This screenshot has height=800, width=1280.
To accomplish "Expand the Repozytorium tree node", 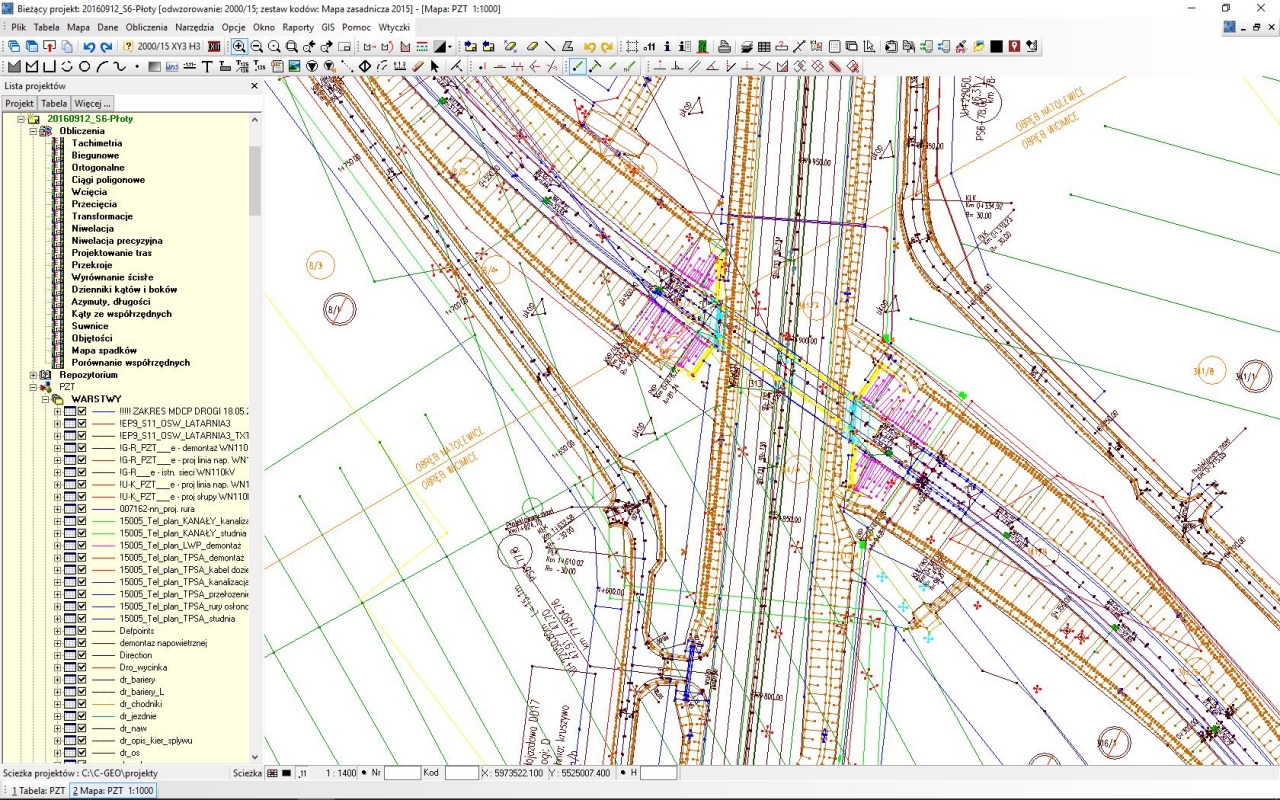I will pyautogui.click(x=33, y=375).
